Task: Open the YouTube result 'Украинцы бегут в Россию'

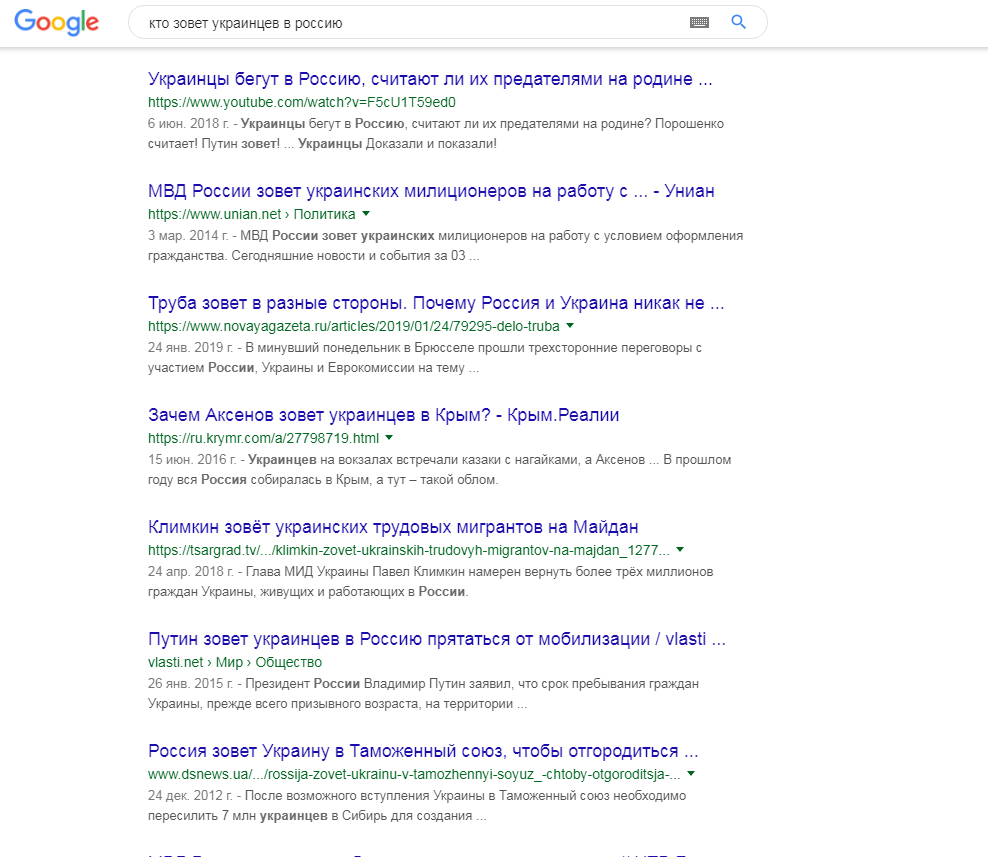Action: point(430,80)
